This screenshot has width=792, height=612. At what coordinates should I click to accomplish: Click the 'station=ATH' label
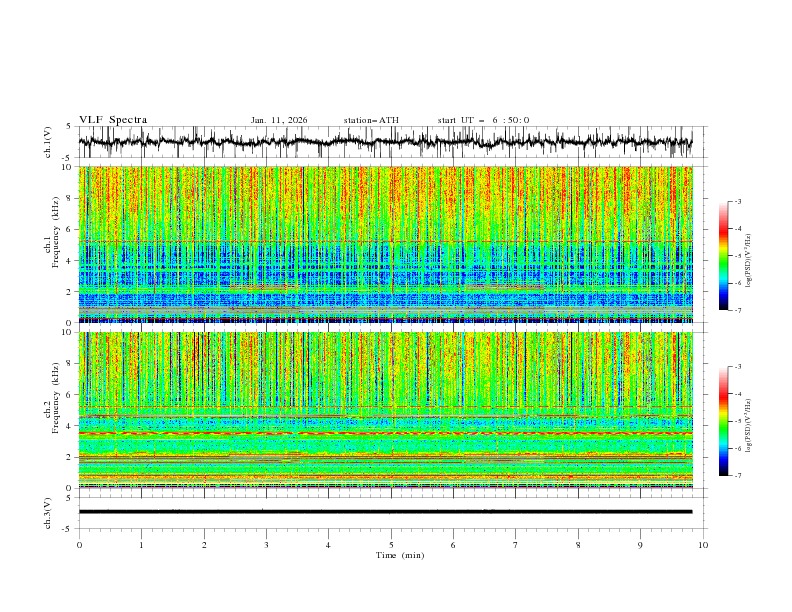(x=371, y=120)
